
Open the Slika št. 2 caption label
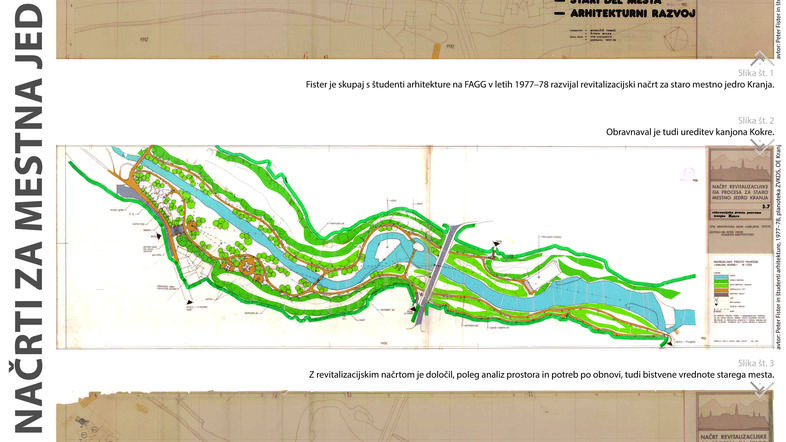755,120
